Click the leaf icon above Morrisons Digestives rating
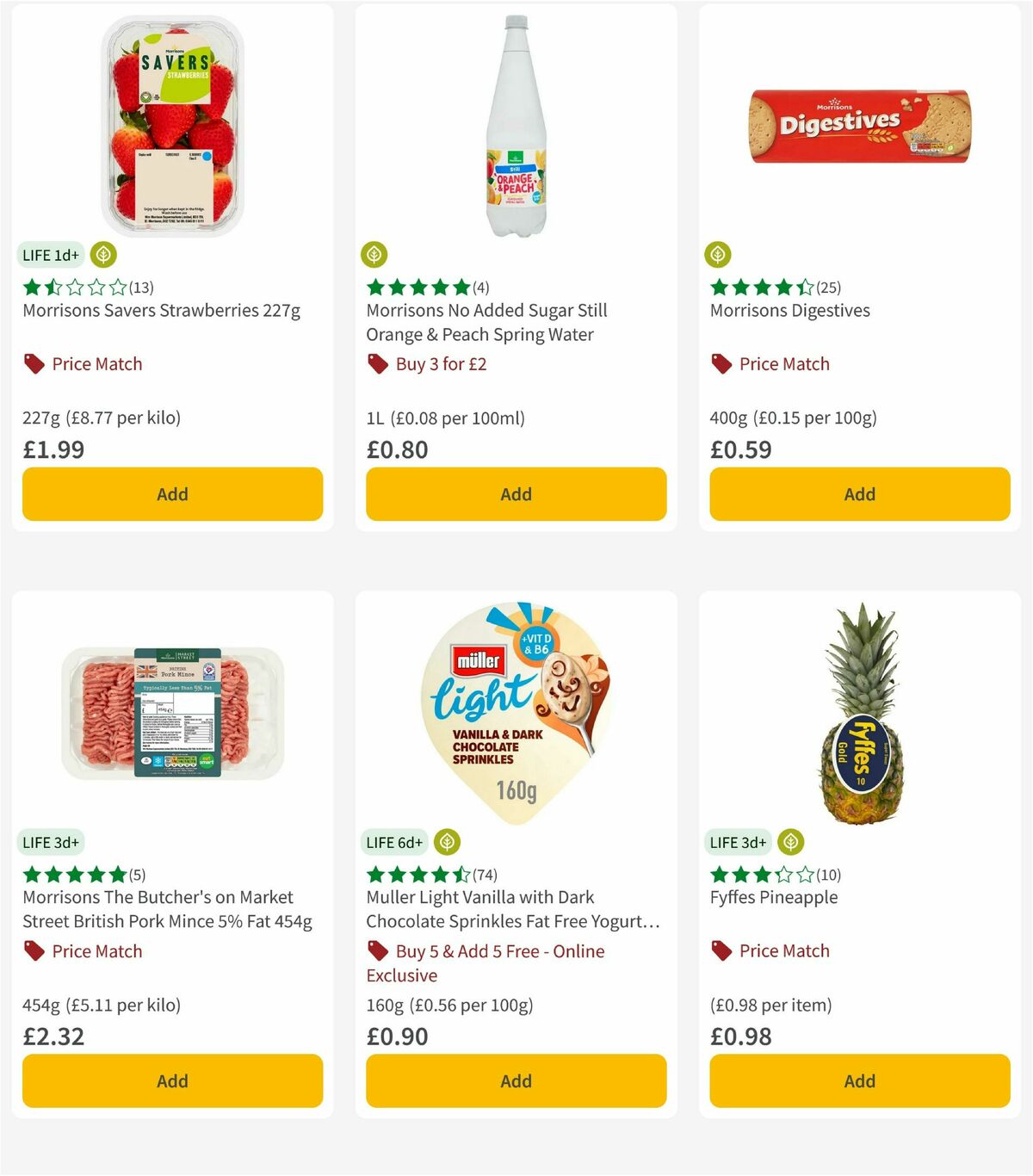Screen dimensions: 1033x1176 click(718, 255)
